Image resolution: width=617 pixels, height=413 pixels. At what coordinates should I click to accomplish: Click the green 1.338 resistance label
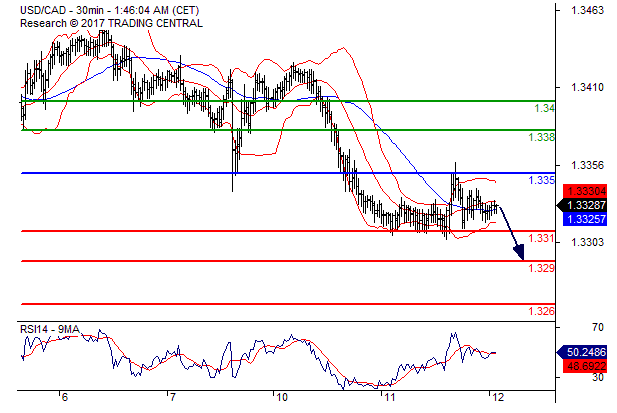point(541,137)
